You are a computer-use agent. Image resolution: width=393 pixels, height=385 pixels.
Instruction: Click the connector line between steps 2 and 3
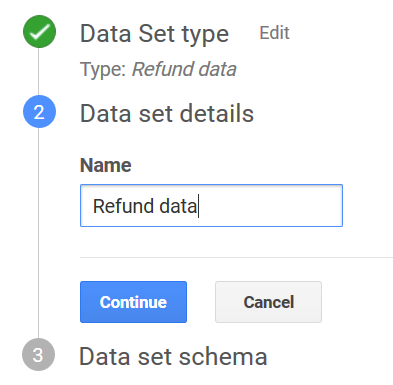38,233
